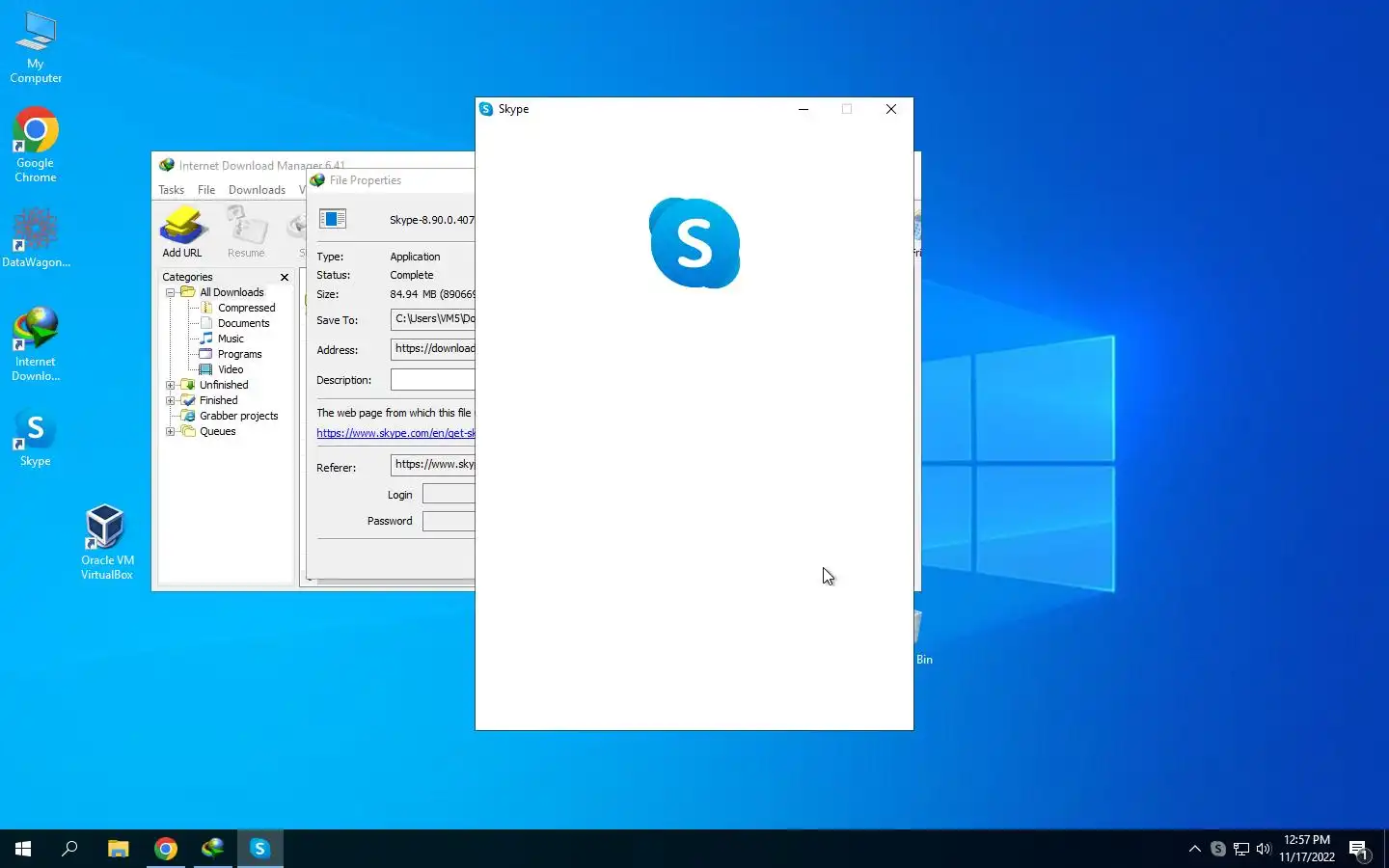The image size is (1389, 868).
Task: Switch to Chrome from the taskbar
Action: coord(166,849)
